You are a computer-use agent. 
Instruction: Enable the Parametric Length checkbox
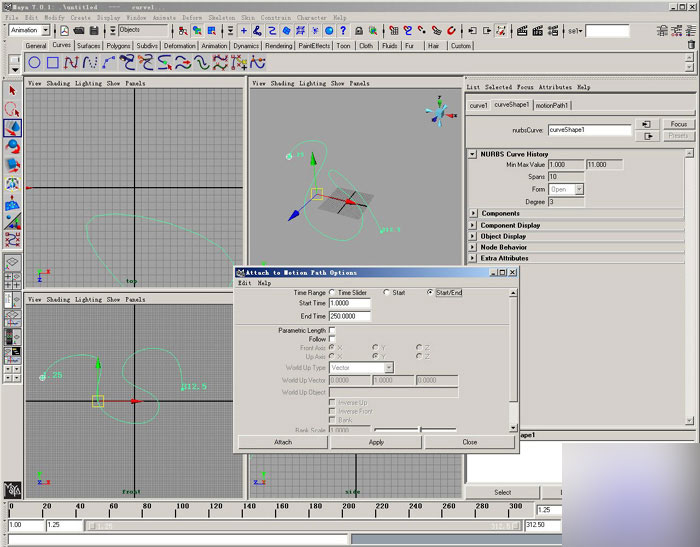coord(332,330)
